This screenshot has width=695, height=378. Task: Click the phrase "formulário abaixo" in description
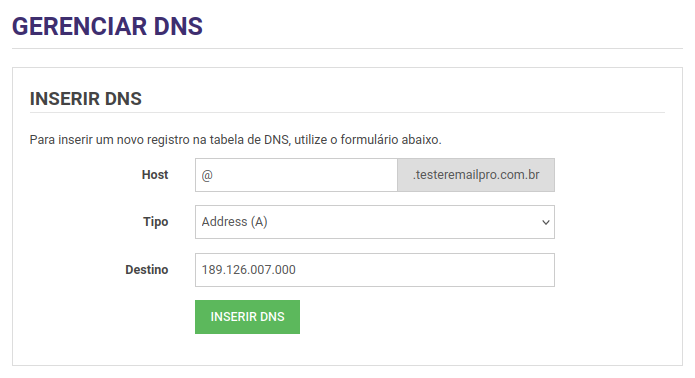(x=391, y=140)
